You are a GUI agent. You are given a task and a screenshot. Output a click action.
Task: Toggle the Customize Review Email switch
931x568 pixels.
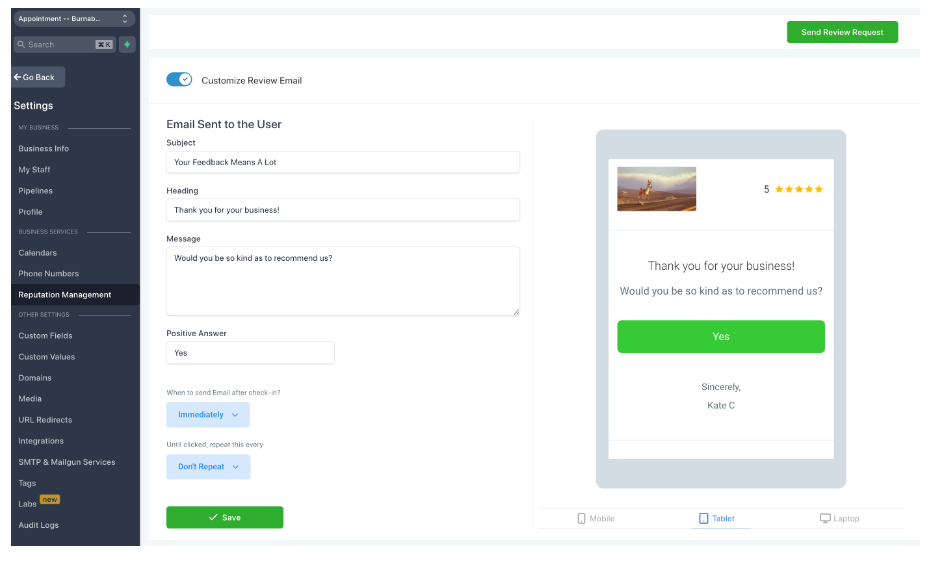coord(179,80)
